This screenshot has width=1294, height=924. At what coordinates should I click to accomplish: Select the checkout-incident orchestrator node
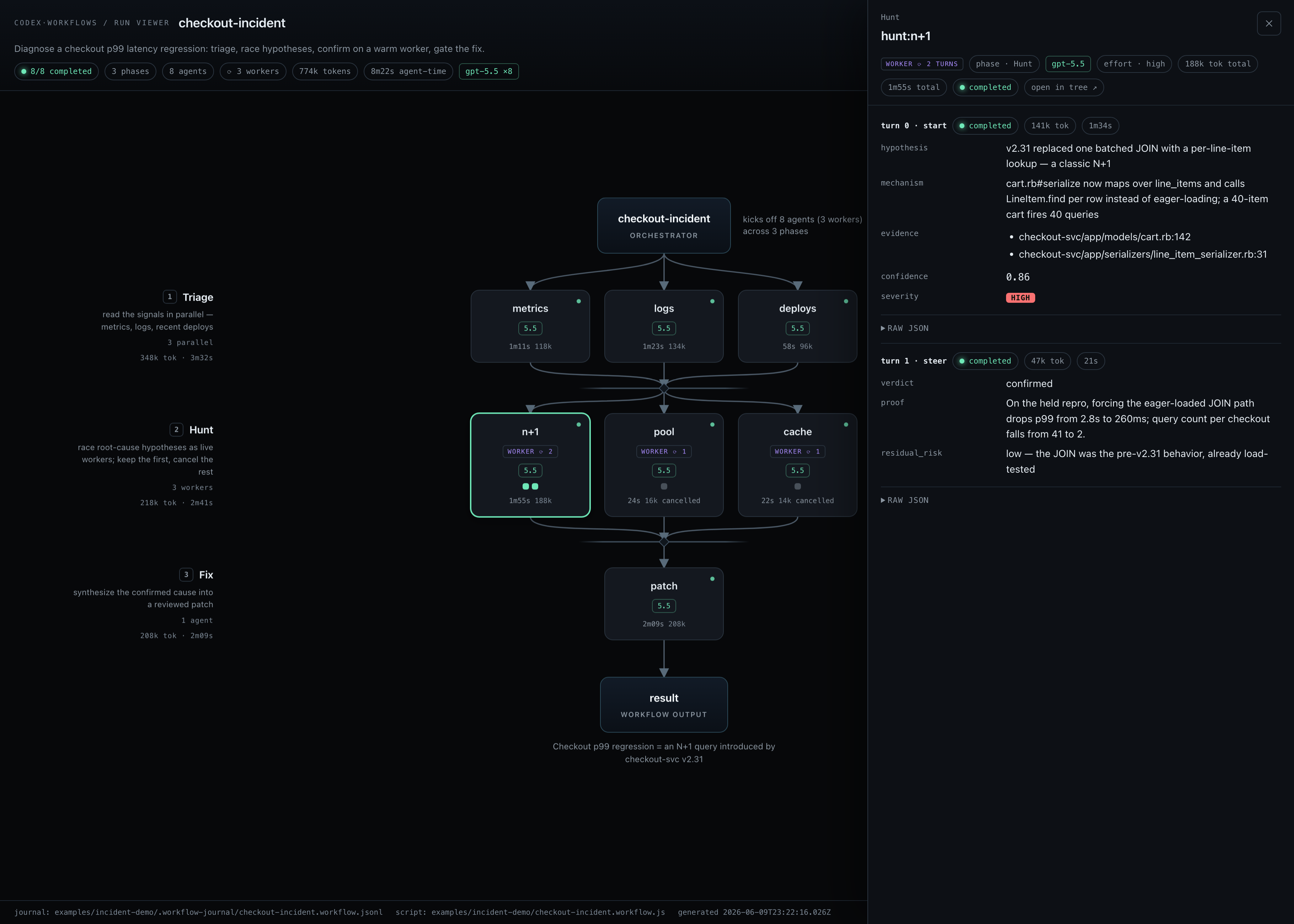(x=663, y=225)
